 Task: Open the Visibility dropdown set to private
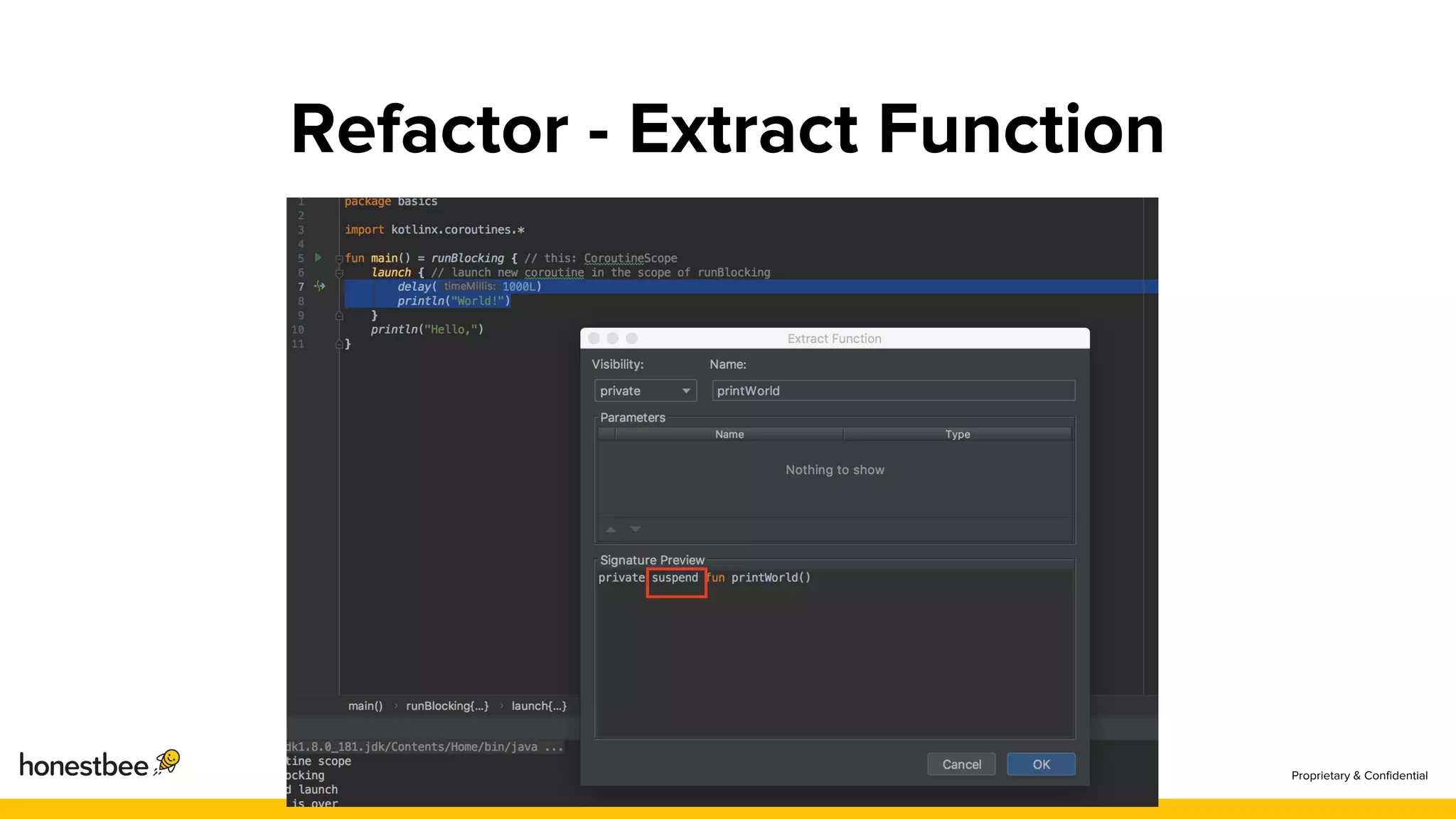[x=645, y=391]
